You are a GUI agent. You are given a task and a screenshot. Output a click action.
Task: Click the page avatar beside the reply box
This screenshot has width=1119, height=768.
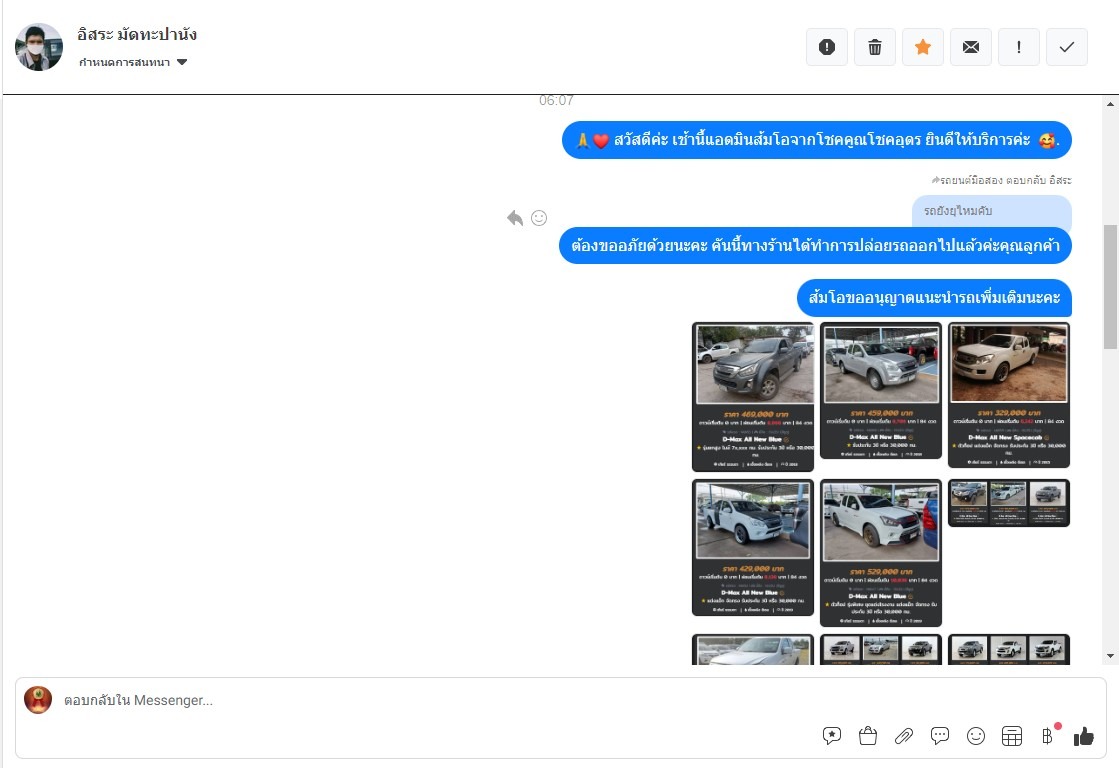click(x=38, y=700)
